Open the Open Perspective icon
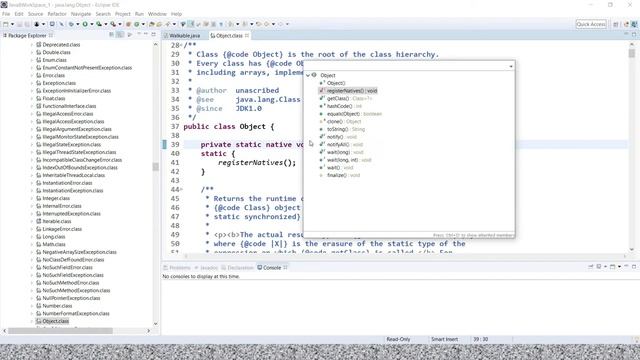Viewport: 640px width, 360px height. [x=616, y=24]
